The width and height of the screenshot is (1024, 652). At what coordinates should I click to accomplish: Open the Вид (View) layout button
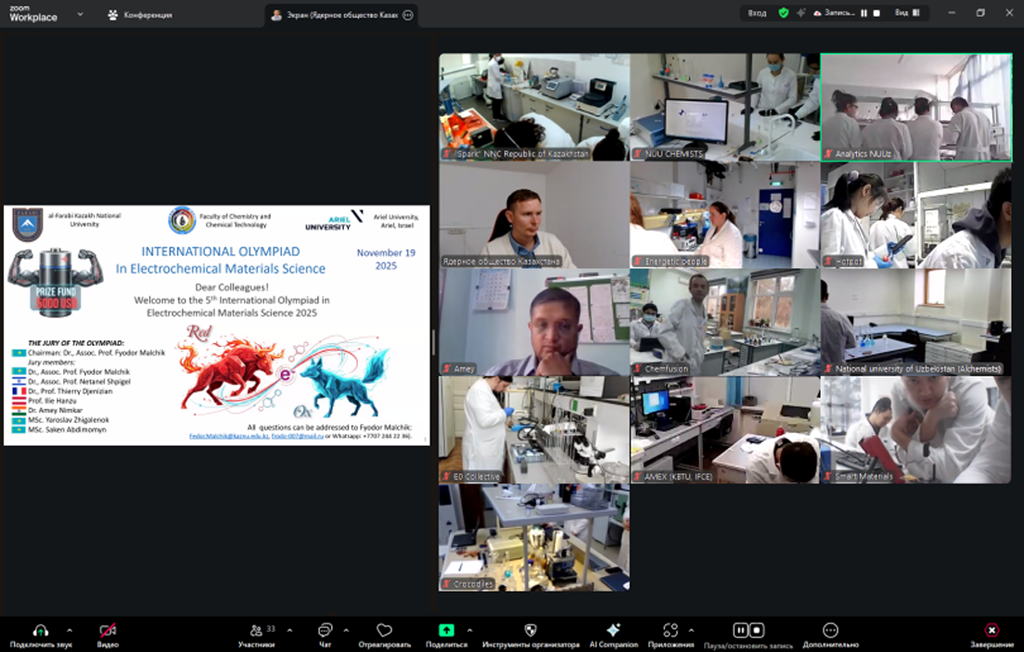click(x=905, y=13)
